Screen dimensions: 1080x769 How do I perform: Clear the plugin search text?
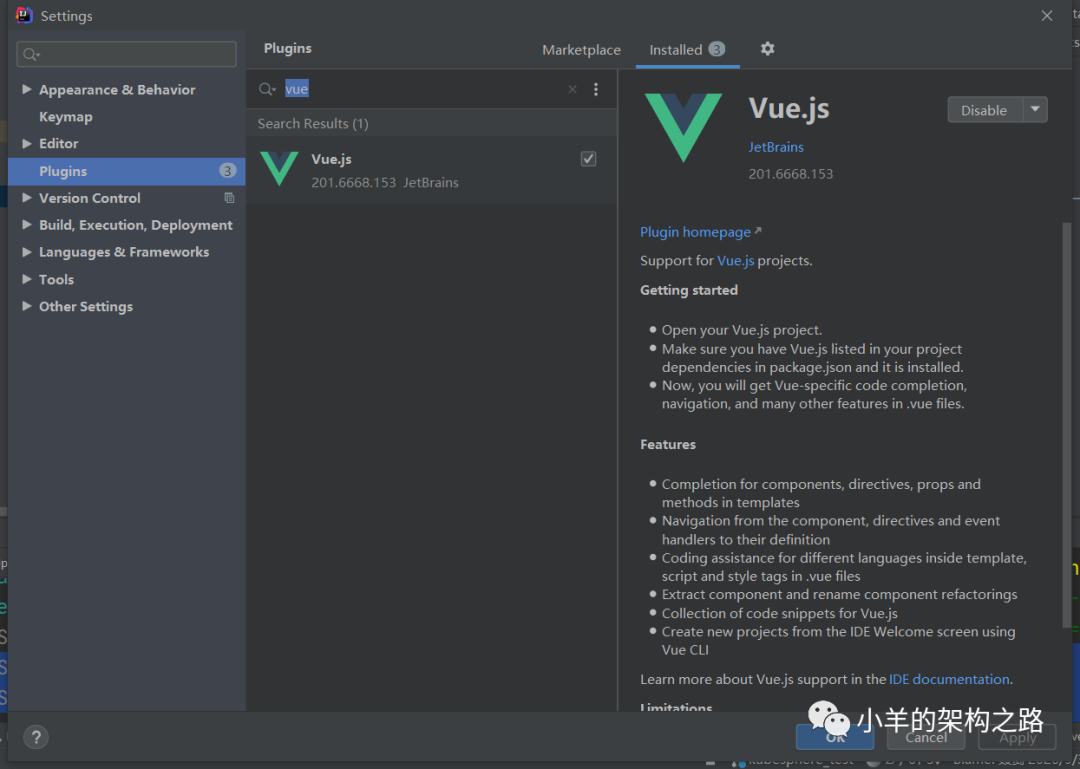click(x=572, y=89)
